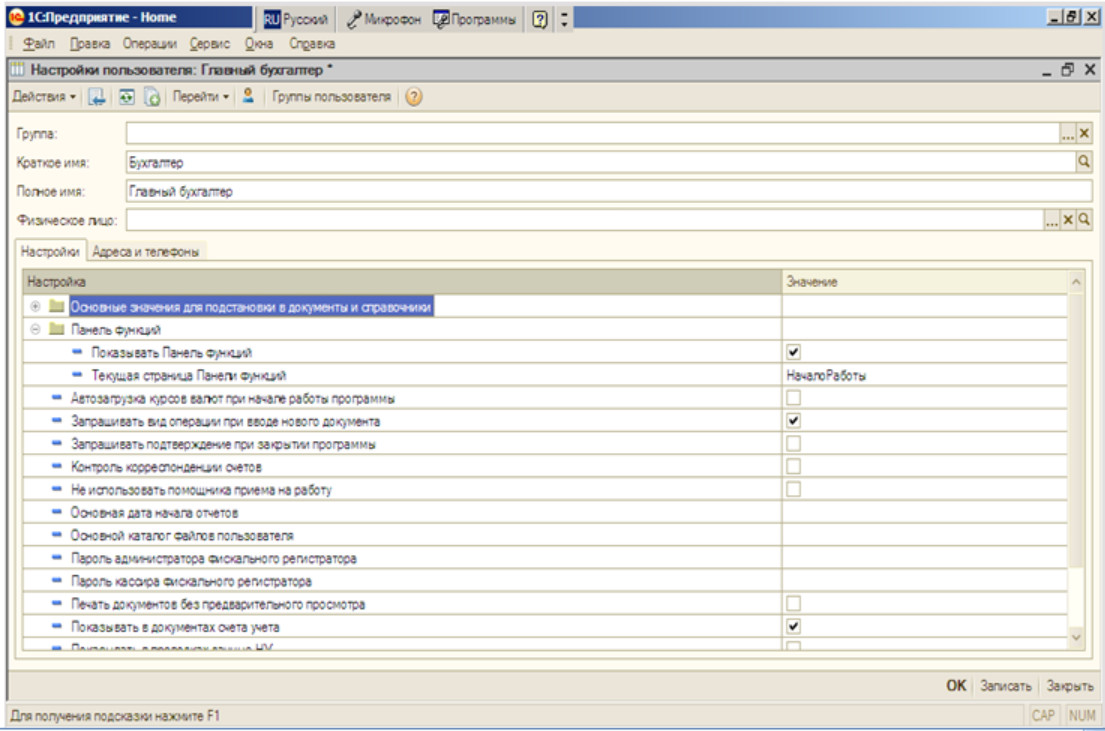Enable Запрашивать подтверждение при закрытии программы
The width and height of the screenshot is (1105, 731).
(794, 443)
